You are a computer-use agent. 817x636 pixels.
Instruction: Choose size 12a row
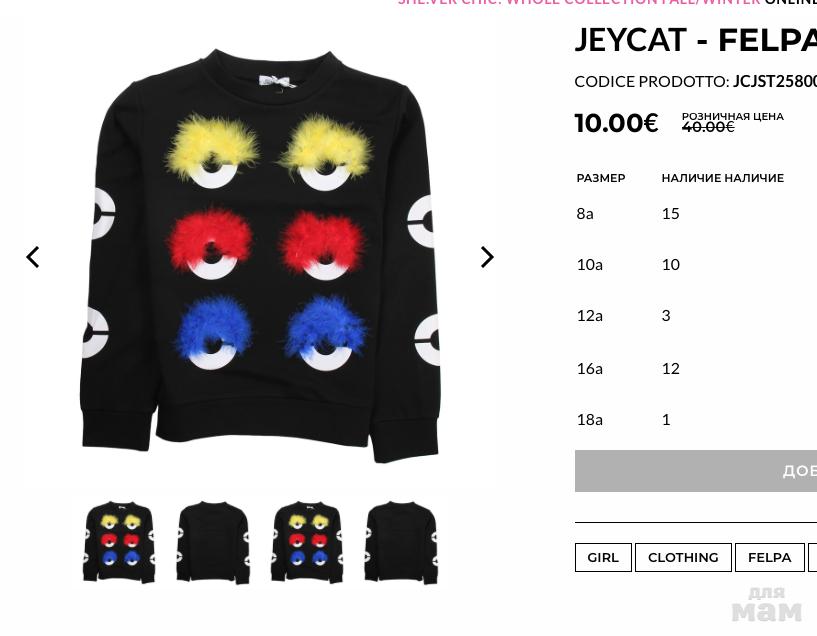click(x=696, y=316)
